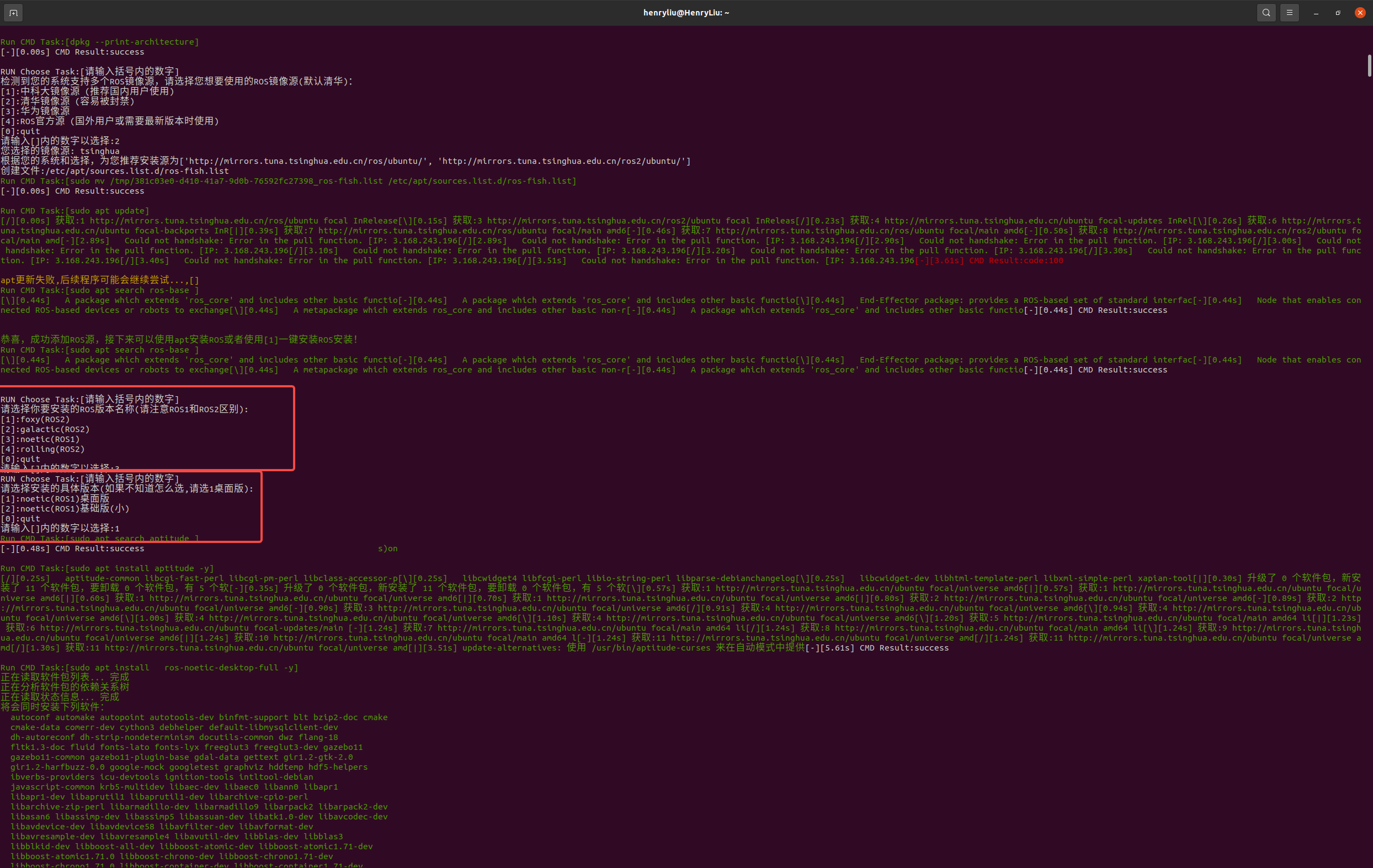Click the [3]:noetic(ROS1) option line
Screen dimensions: 1373x868
click(x=40, y=439)
